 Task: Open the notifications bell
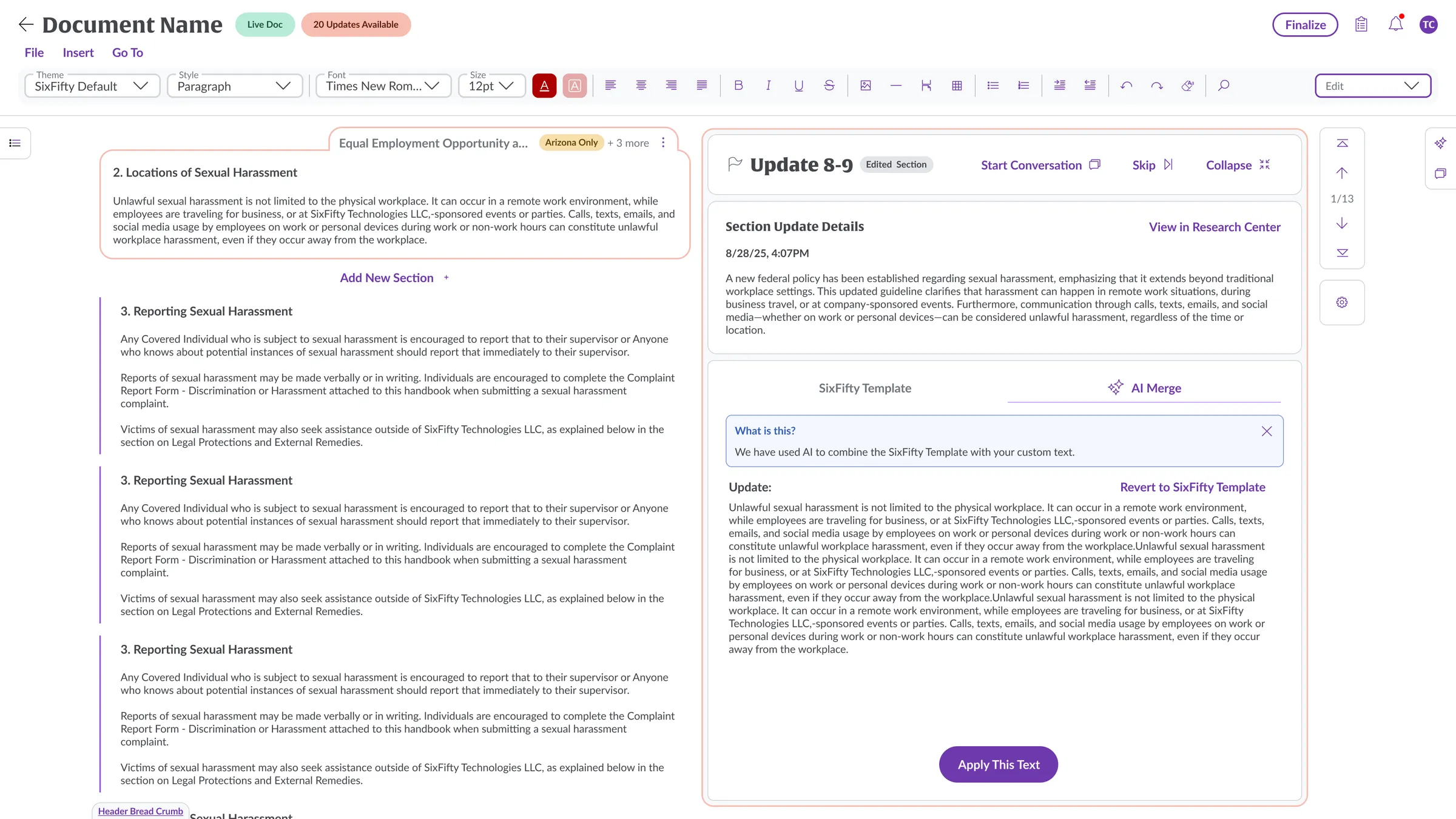[1396, 24]
